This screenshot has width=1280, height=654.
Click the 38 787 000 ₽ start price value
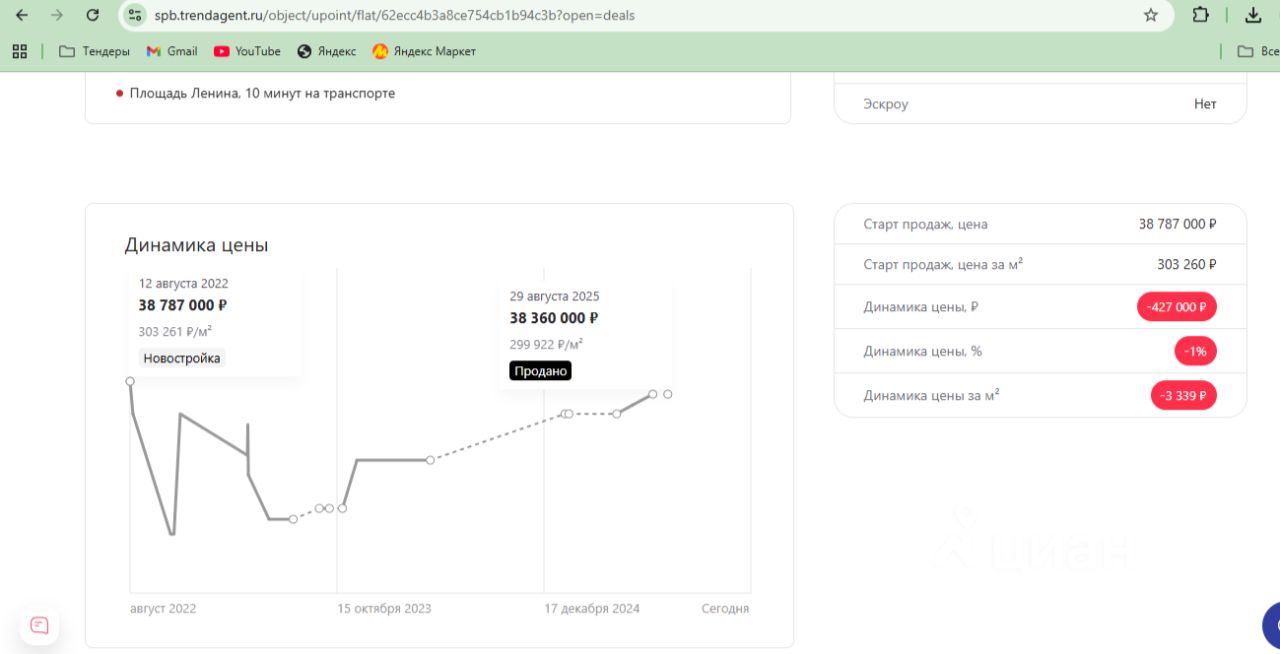pyautogui.click(x=1178, y=224)
